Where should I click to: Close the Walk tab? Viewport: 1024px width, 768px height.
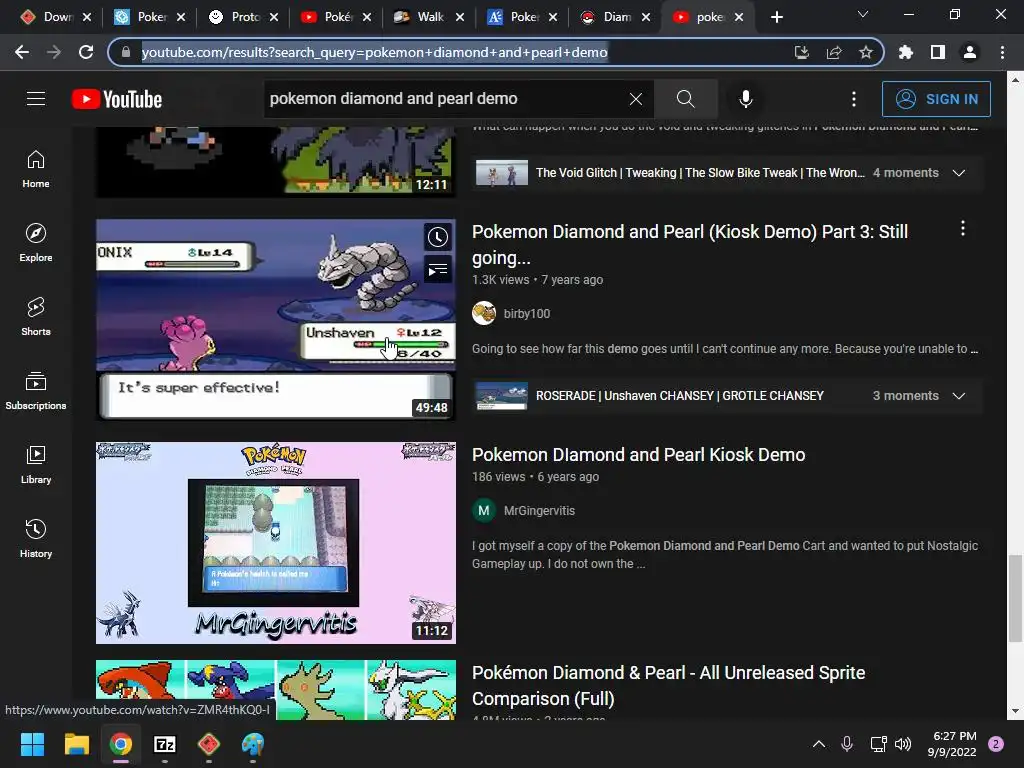point(460,17)
